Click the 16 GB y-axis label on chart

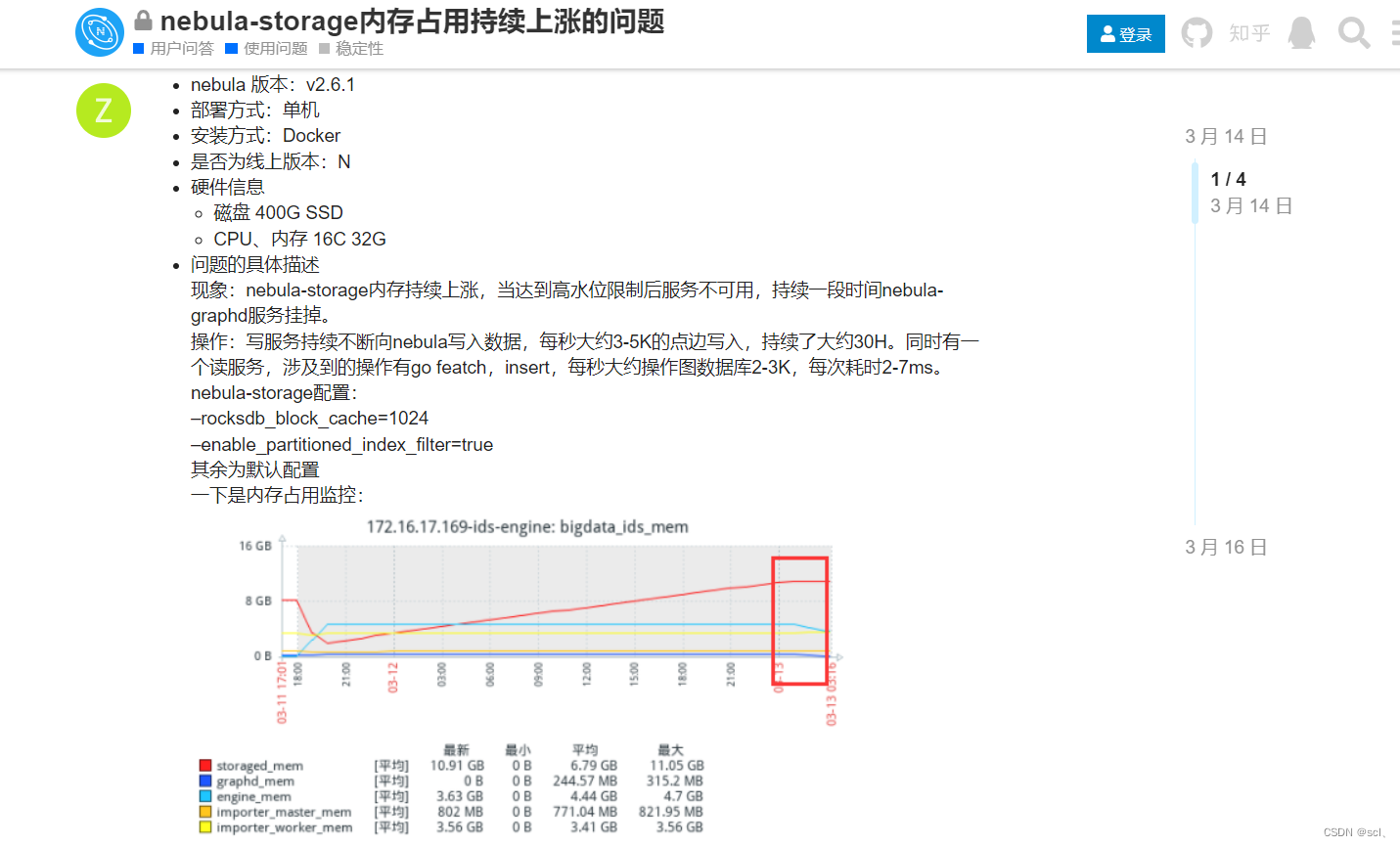pyautogui.click(x=255, y=546)
